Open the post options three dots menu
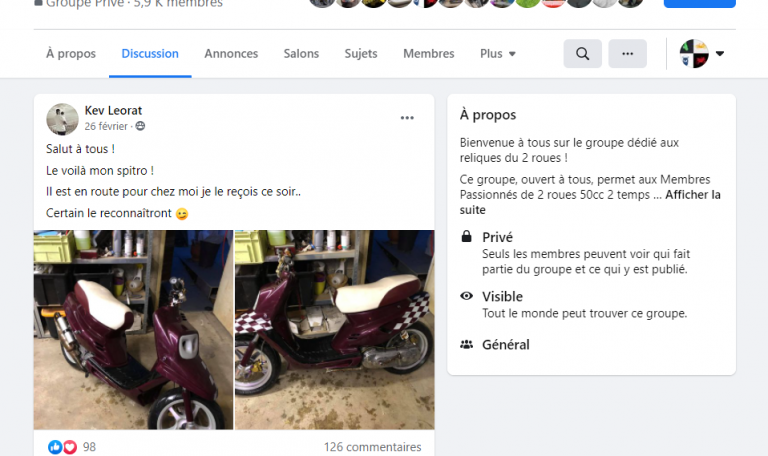 tap(407, 118)
